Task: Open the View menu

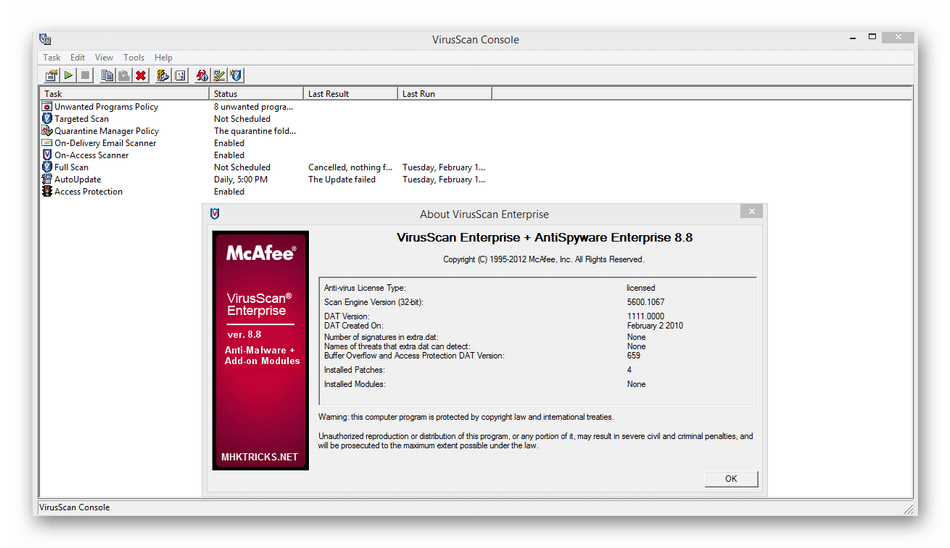Action: pyautogui.click(x=104, y=58)
